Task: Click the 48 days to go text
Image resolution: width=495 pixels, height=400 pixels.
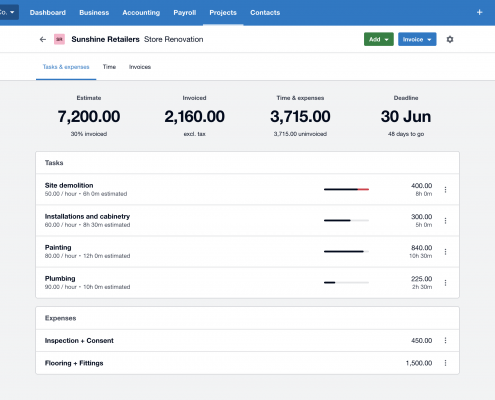Action: tap(406, 134)
